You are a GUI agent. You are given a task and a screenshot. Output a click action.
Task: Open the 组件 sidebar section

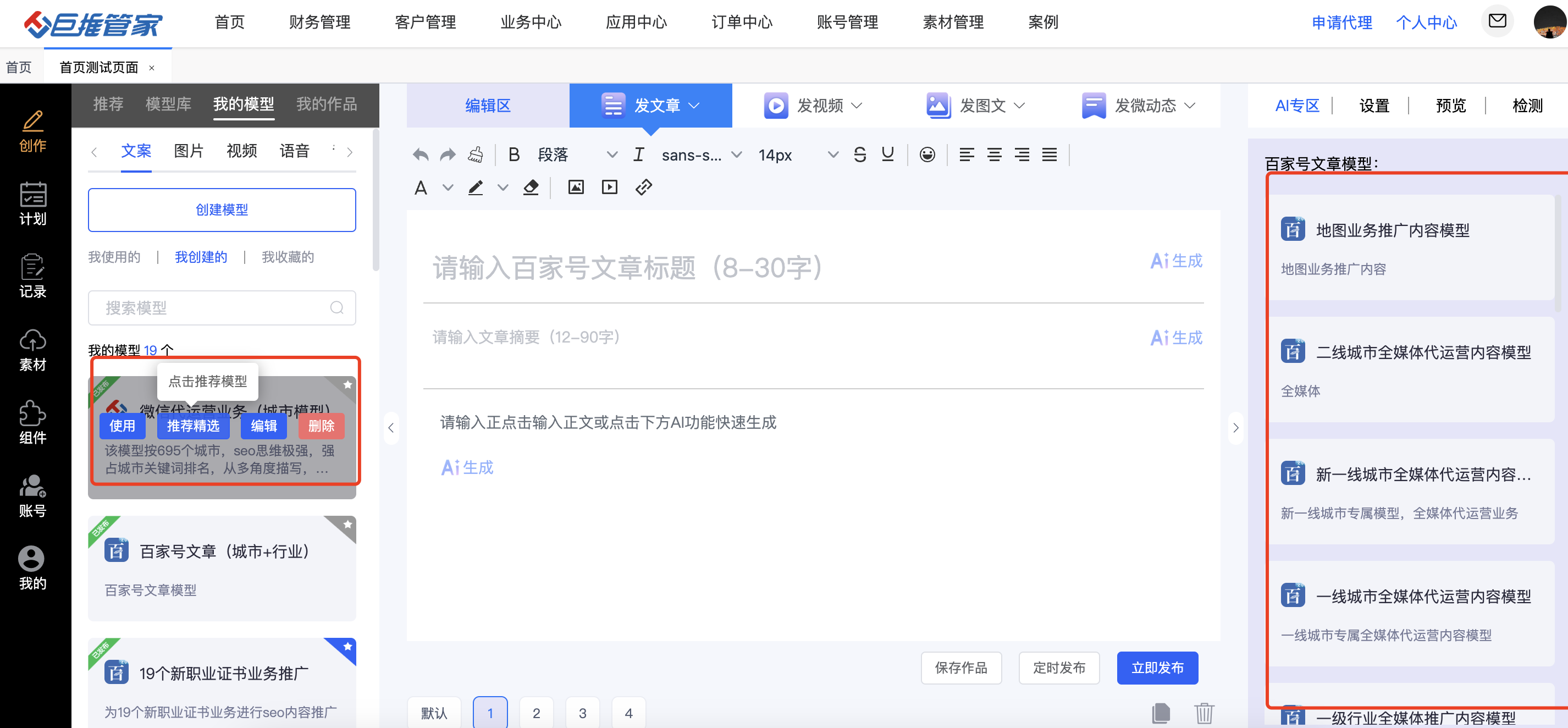[33, 423]
